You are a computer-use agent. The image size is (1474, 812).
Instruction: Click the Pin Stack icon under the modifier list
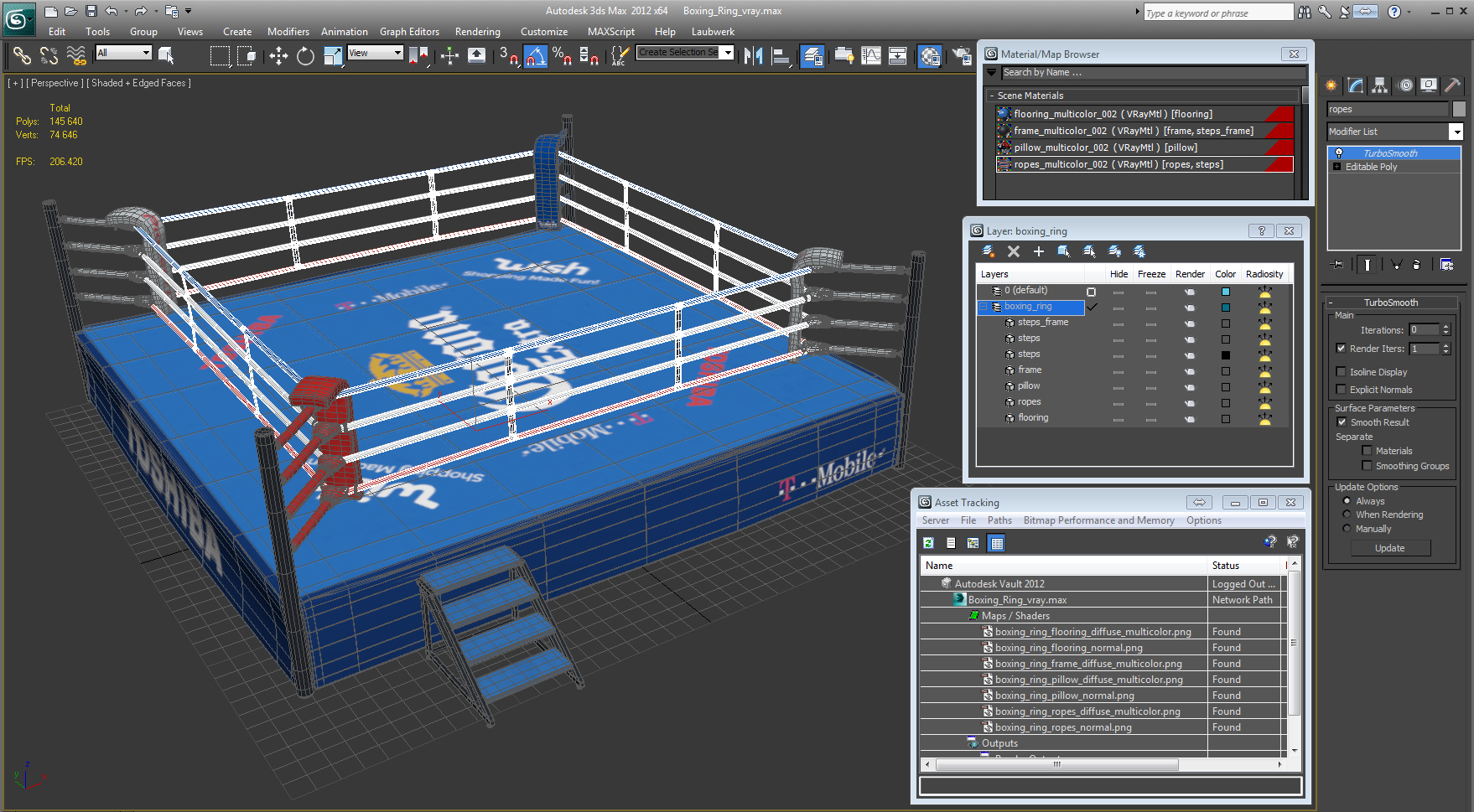point(1337,264)
